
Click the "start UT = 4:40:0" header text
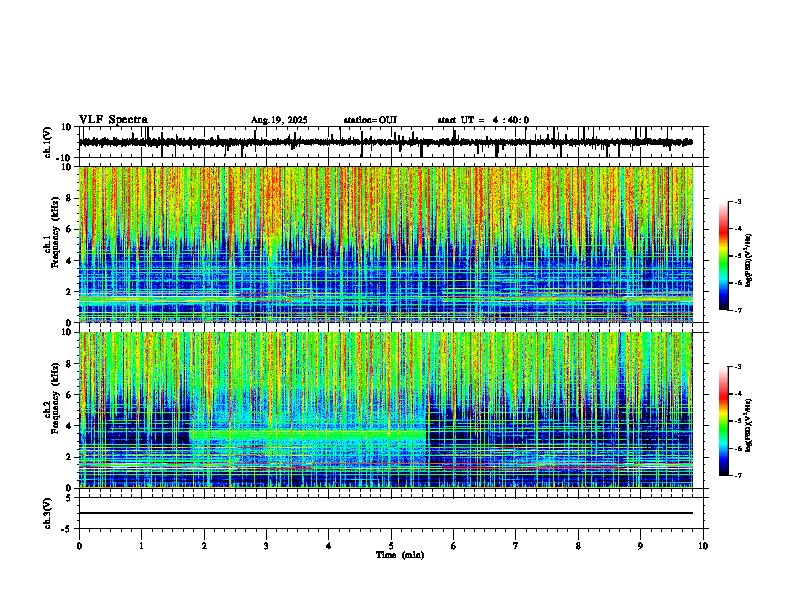pos(483,120)
